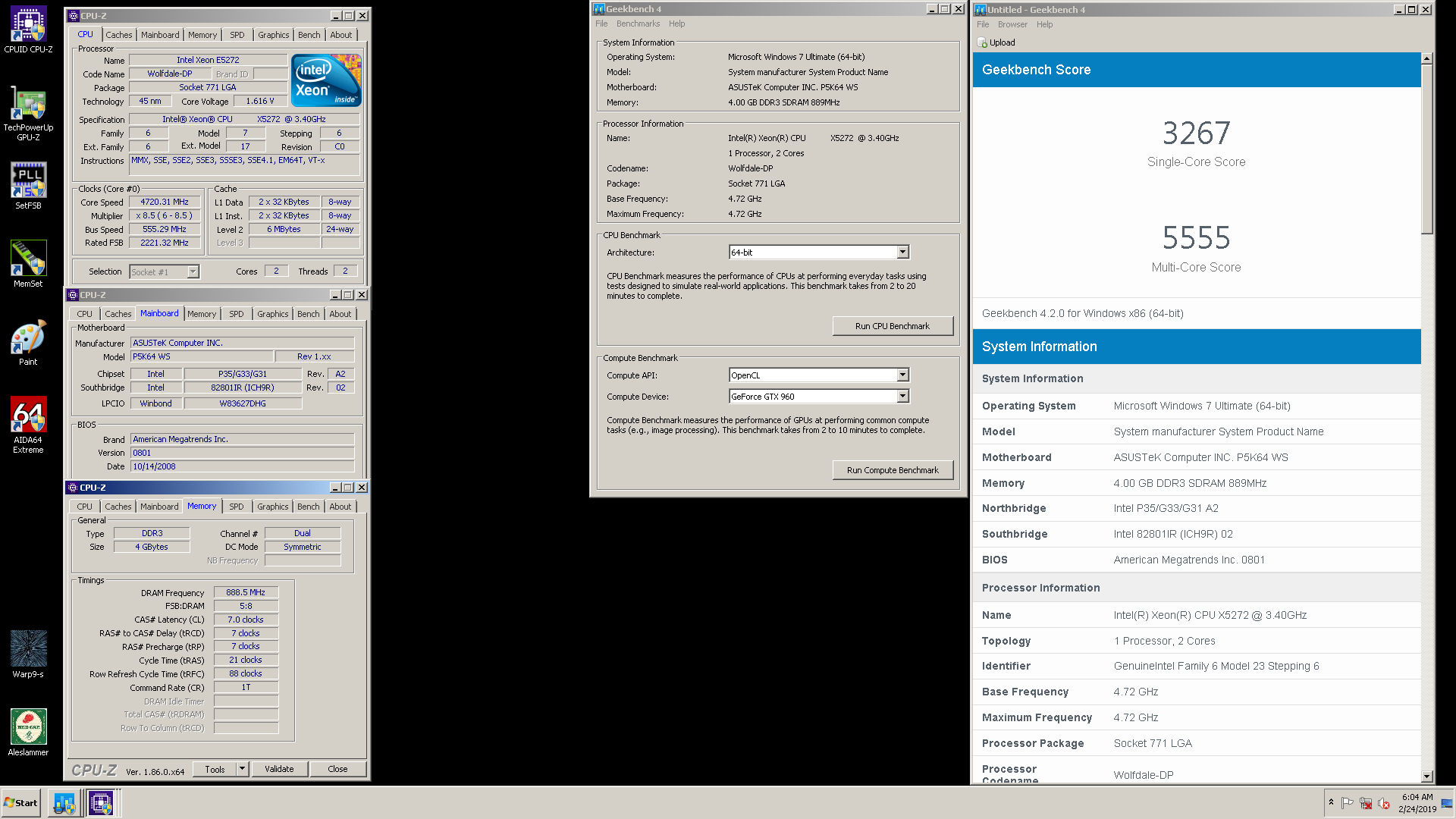The width and height of the screenshot is (1456, 819).
Task: Open the AIDA64 Extreme desktop shortcut
Action: pyautogui.click(x=28, y=425)
